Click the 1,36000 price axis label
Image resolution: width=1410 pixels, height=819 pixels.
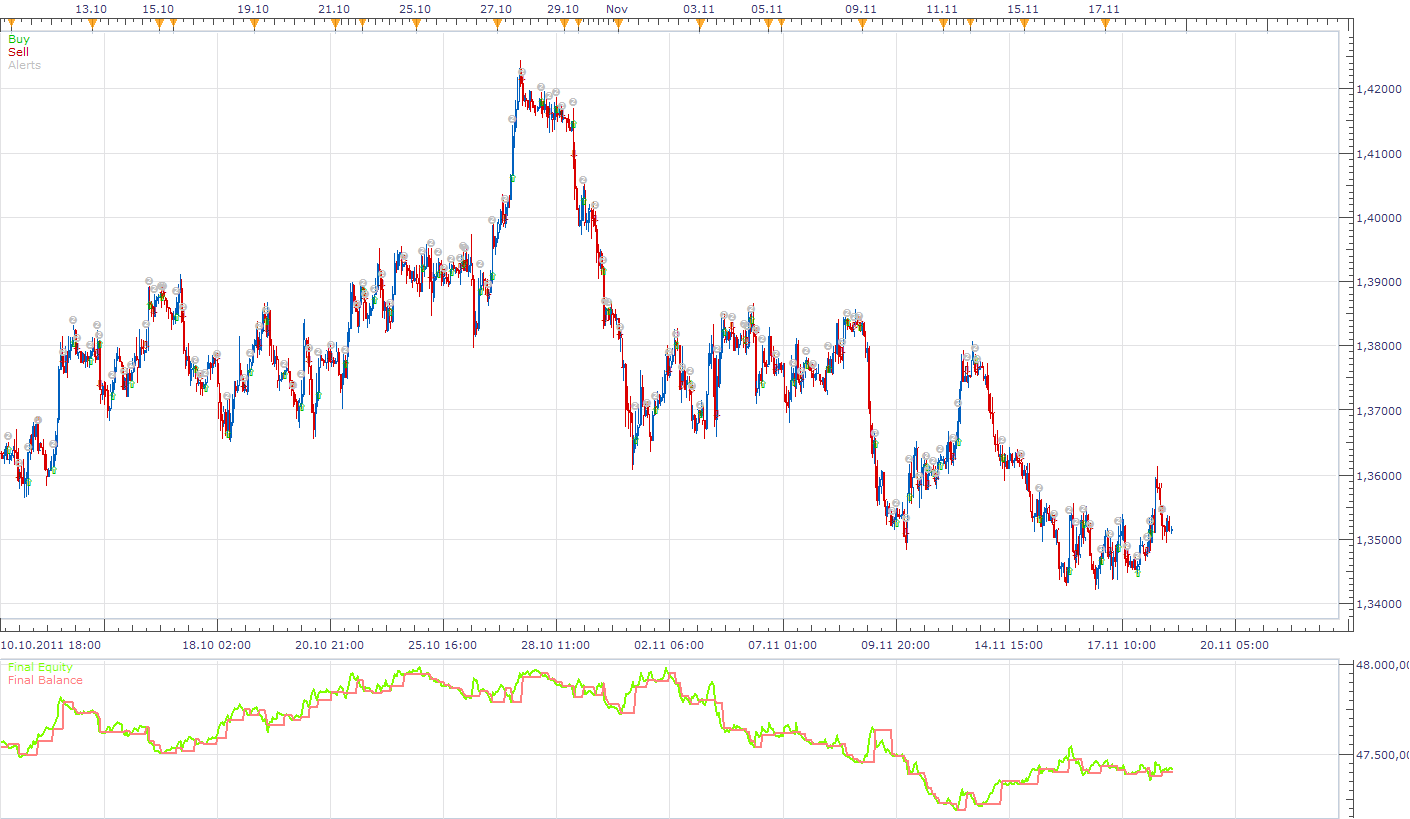[x=1380, y=476]
